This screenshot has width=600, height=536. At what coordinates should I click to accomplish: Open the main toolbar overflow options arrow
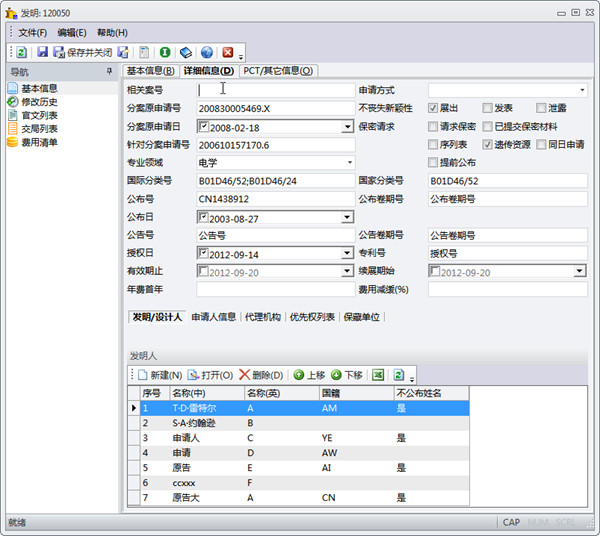click(241, 57)
